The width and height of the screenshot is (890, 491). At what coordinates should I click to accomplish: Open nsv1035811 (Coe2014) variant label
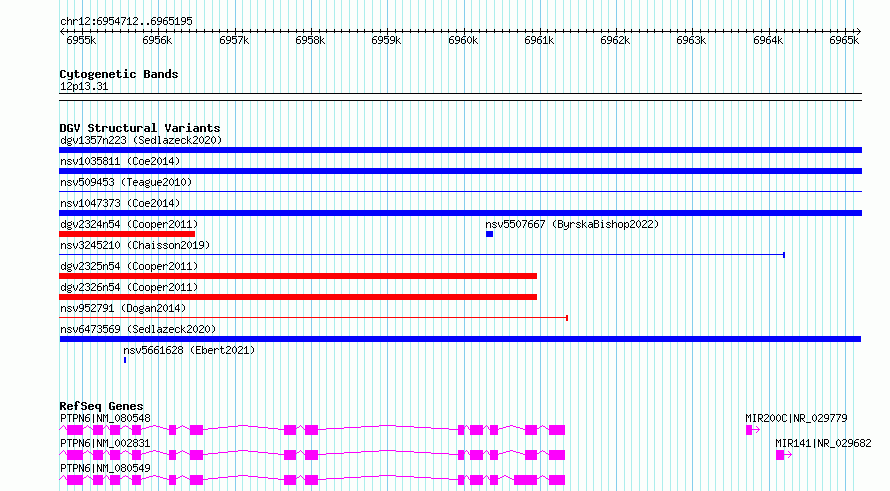[120, 161]
